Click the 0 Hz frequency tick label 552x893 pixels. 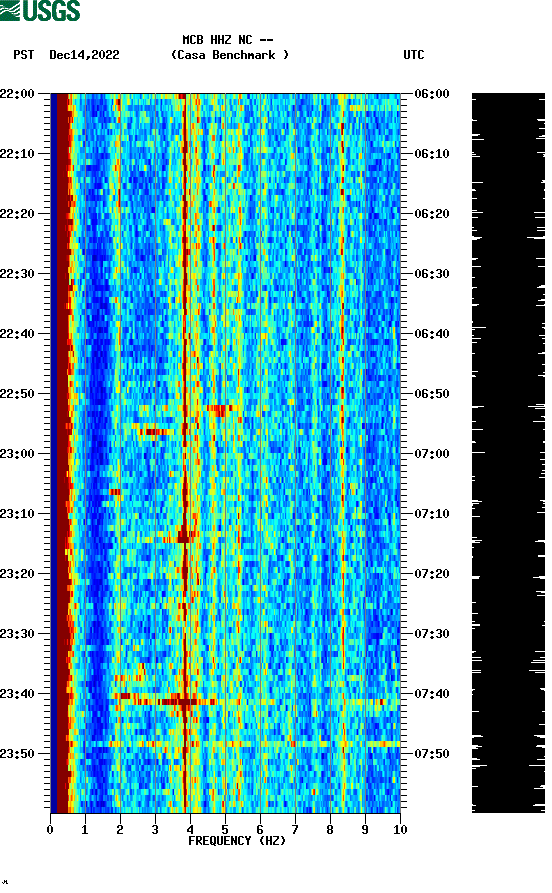[50, 830]
